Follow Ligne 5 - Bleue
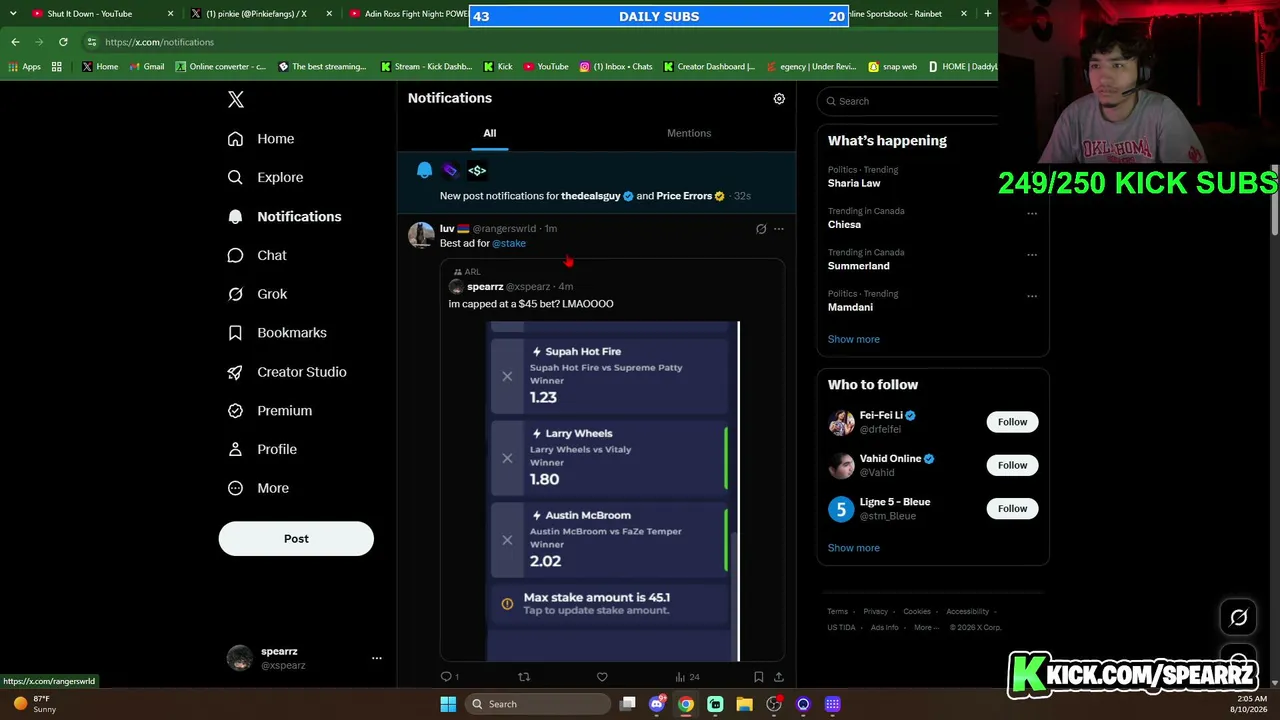The width and height of the screenshot is (1280, 720). coord(1012,509)
